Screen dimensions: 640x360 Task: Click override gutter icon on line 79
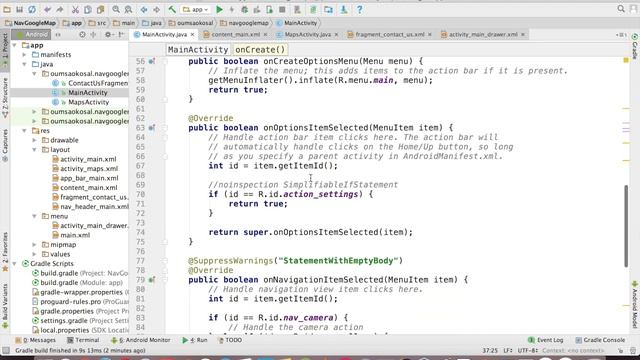(x=151, y=280)
